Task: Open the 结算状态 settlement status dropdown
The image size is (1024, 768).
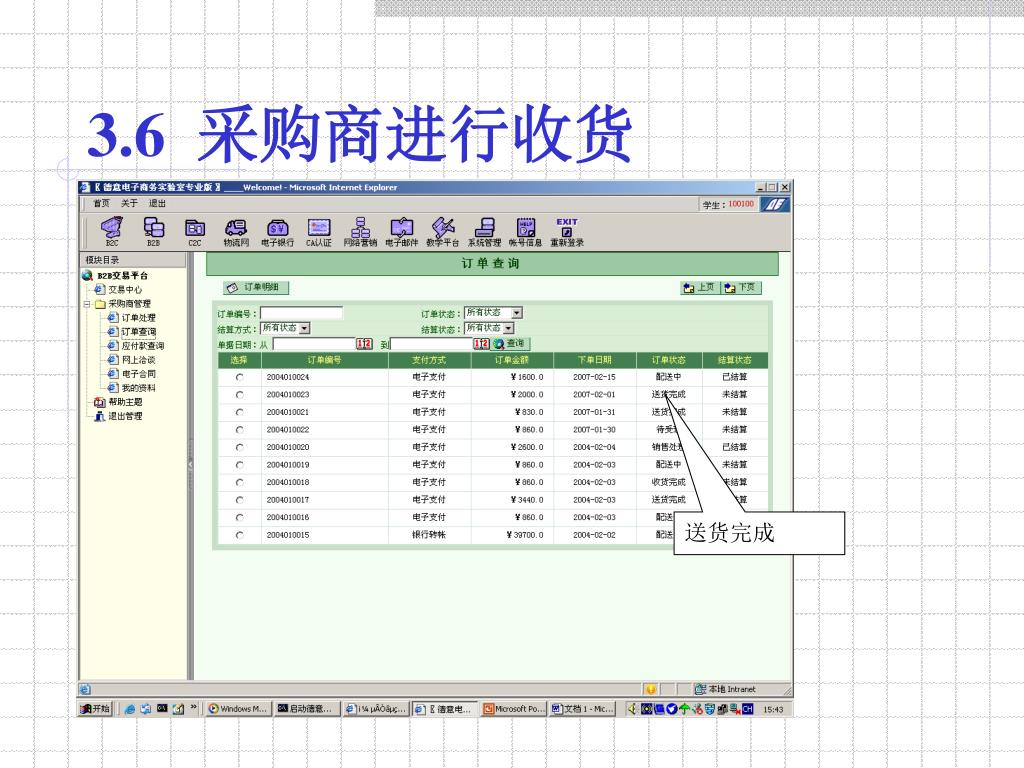Action: 489,328
